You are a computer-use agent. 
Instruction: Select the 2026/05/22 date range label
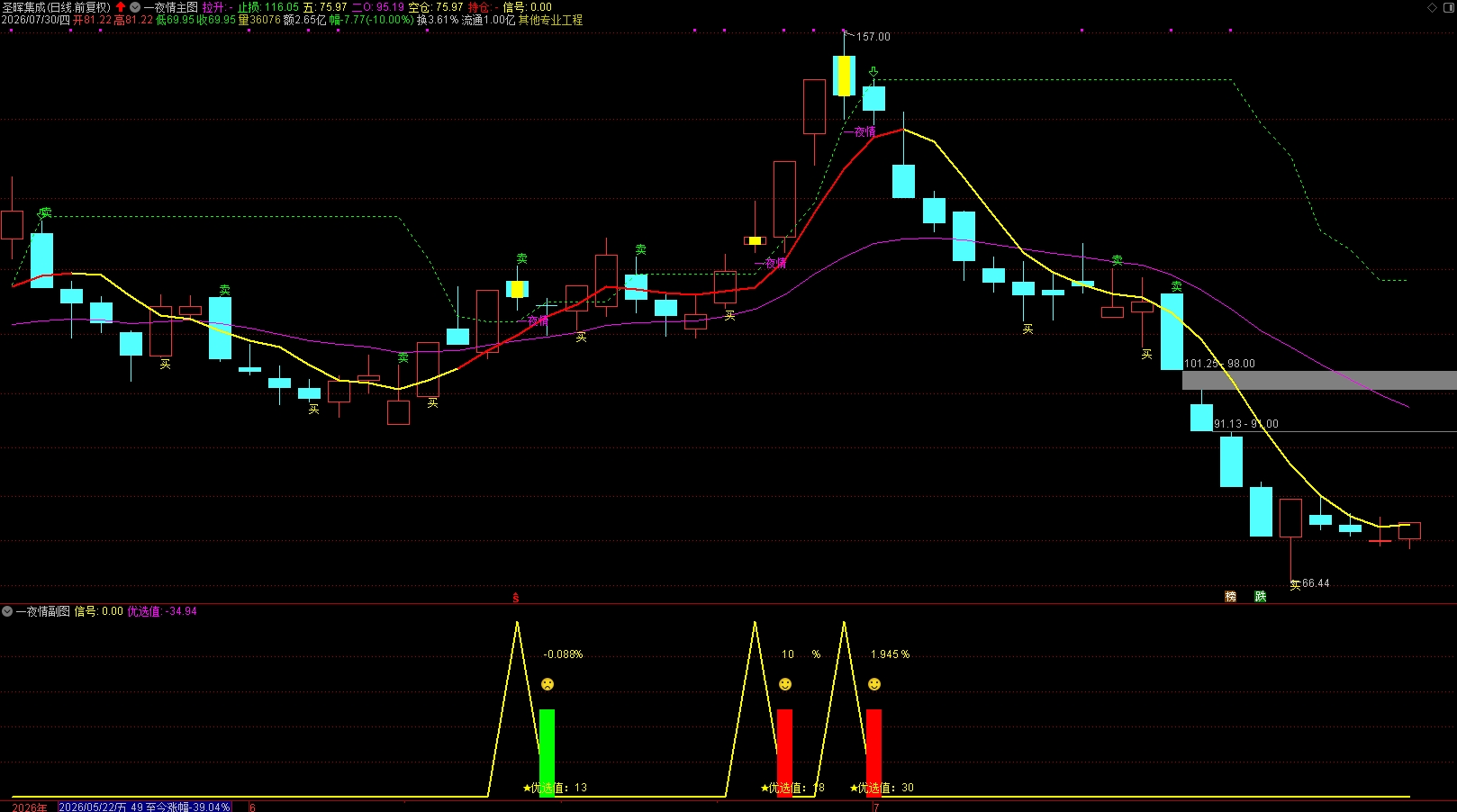pos(145,807)
